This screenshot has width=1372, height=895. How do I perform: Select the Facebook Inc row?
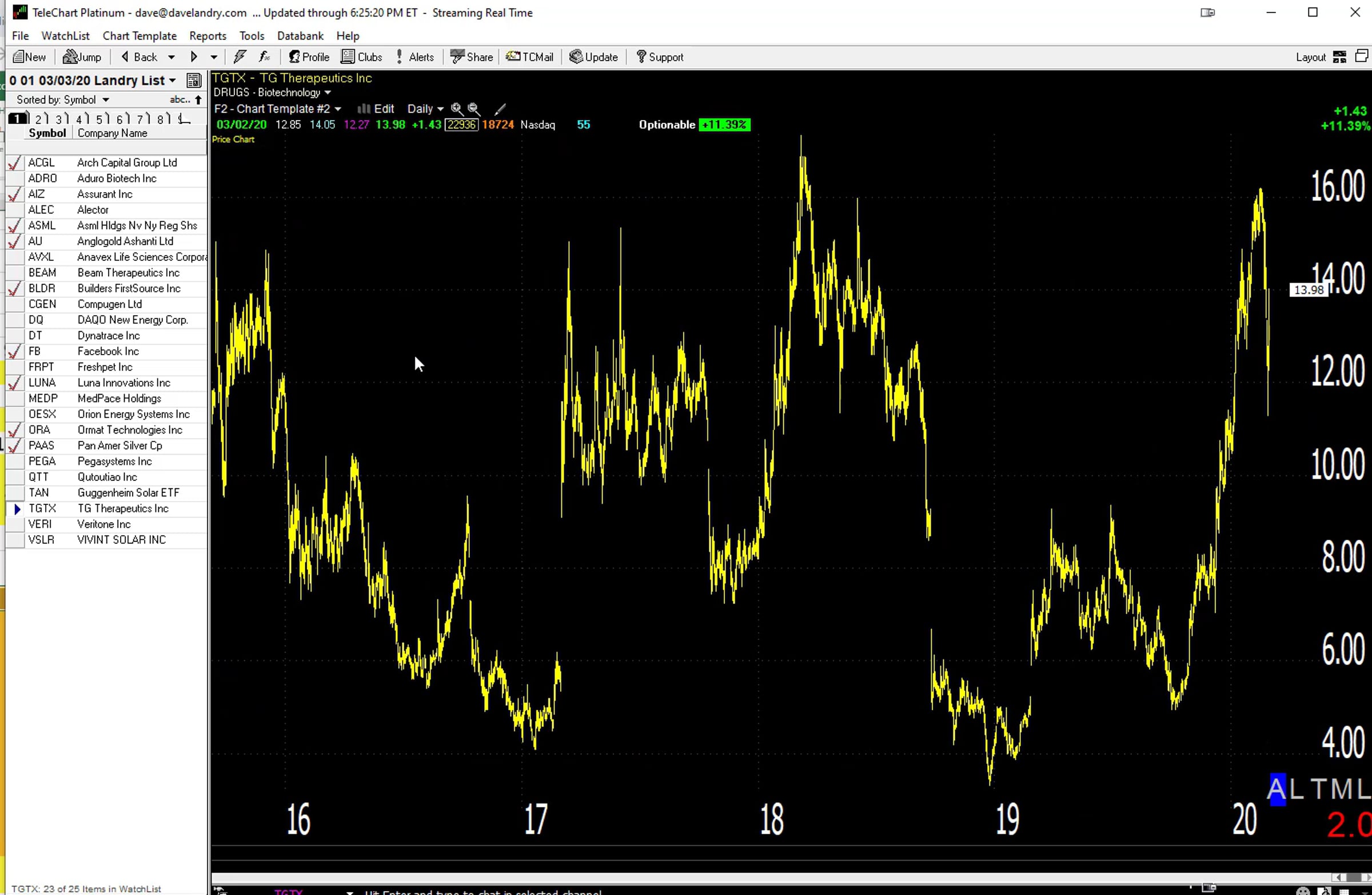coord(107,351)
